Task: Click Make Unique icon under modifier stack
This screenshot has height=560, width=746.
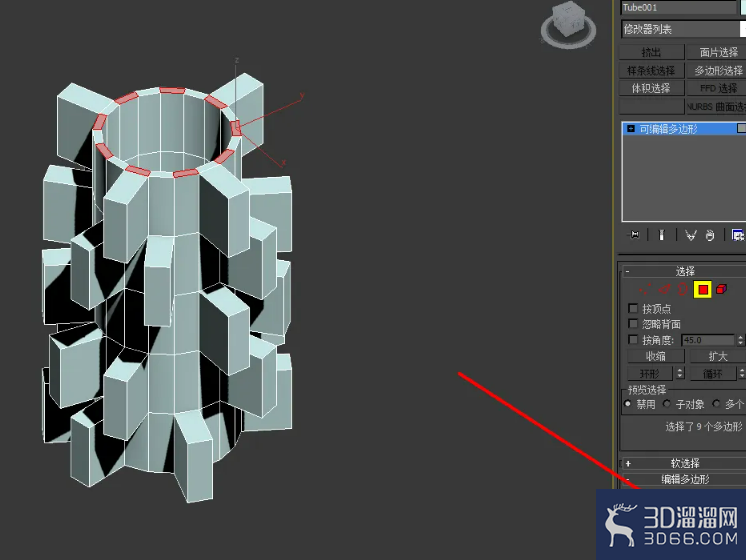Action: click(690, 235)
